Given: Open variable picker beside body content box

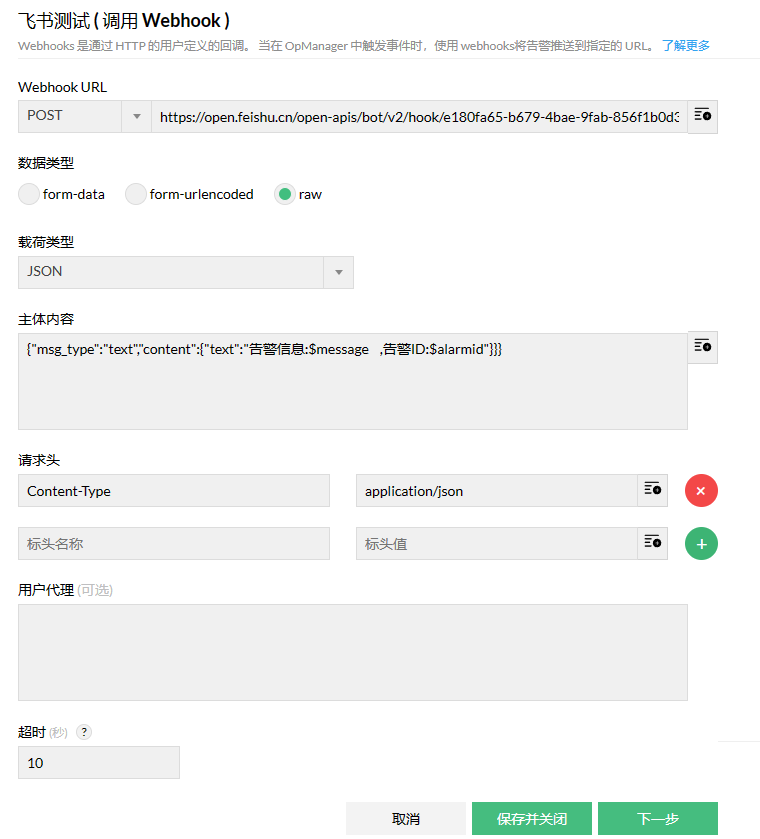Looking at the screenshot, I should [702, 347].
